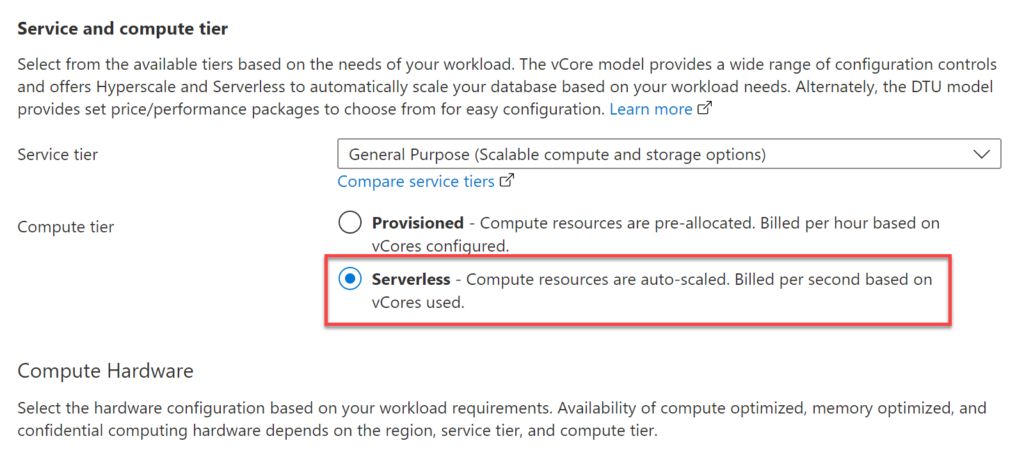Click the bold Provisioned option label

[418, 223]
